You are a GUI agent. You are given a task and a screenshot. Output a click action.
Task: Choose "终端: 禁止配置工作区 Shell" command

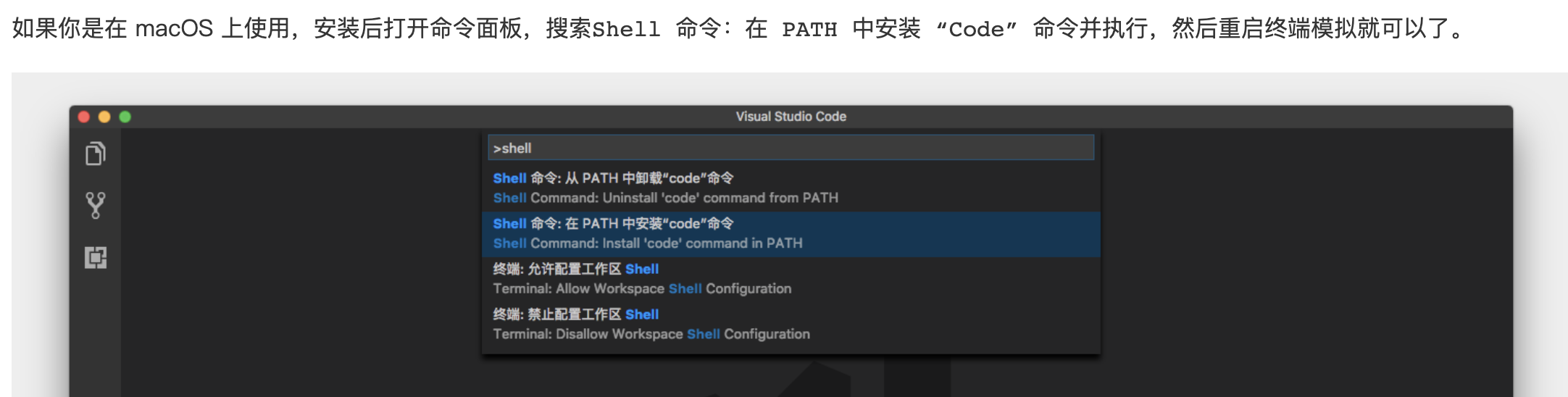pyautogui.click(x=575, y=314)
